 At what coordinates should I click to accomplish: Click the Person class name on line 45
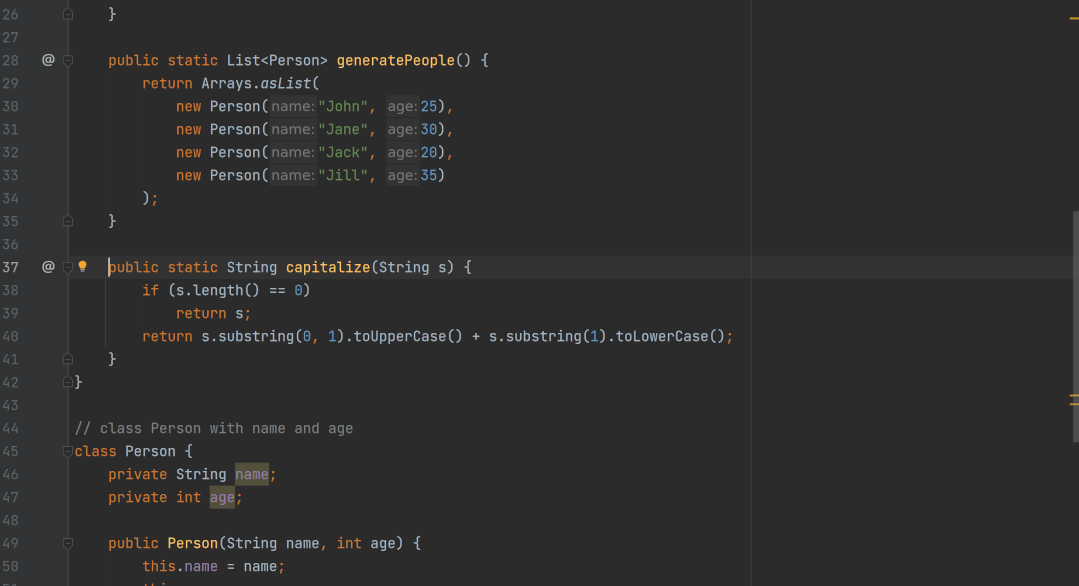[x=150, y=451]
